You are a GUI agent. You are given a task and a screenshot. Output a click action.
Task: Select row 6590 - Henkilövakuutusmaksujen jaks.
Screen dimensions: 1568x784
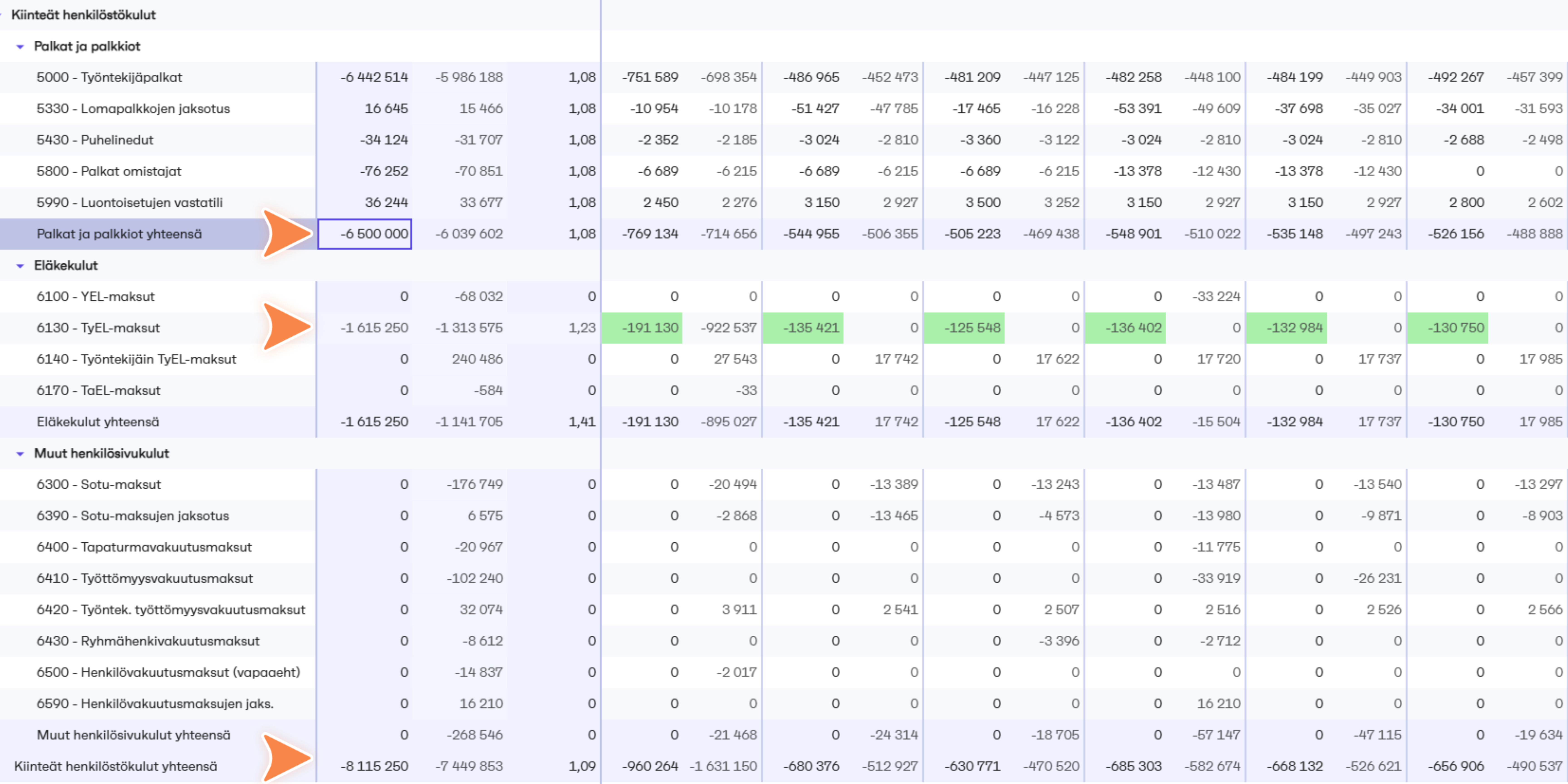click(784, 704)
